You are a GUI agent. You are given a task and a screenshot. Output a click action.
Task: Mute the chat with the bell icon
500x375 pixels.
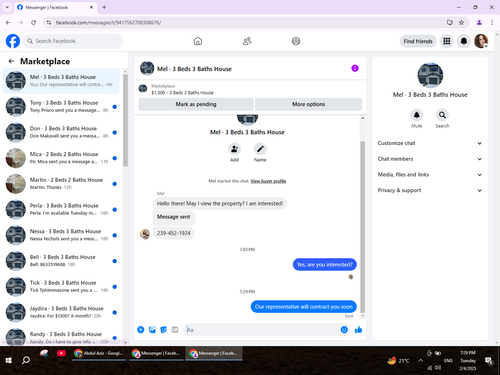[417, 115]
